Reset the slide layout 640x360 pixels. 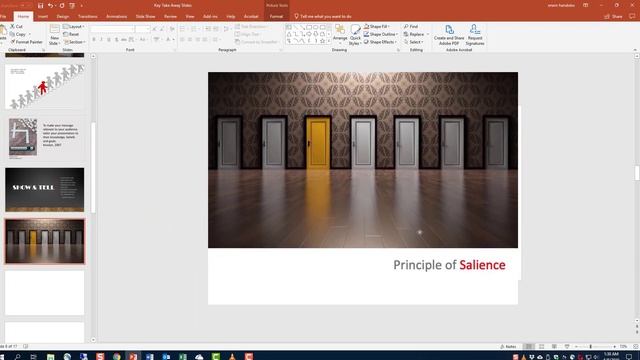[x=71, y=34]
